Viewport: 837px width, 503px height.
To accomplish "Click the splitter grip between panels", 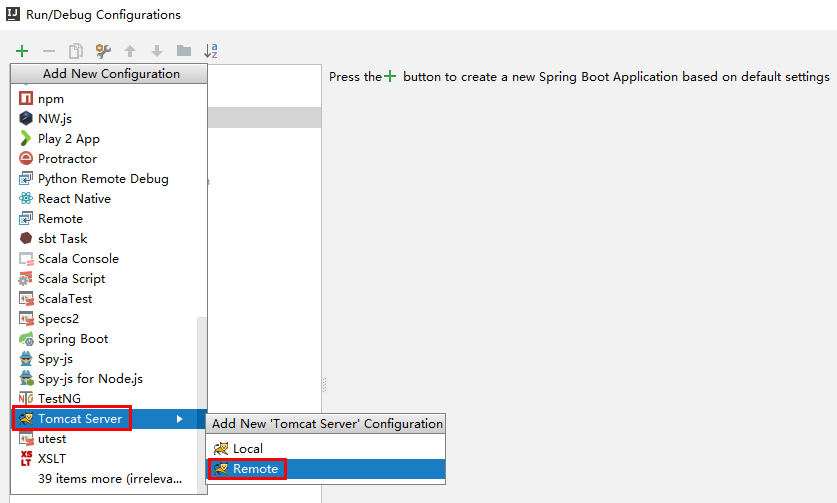I will [x=325, y=385].
